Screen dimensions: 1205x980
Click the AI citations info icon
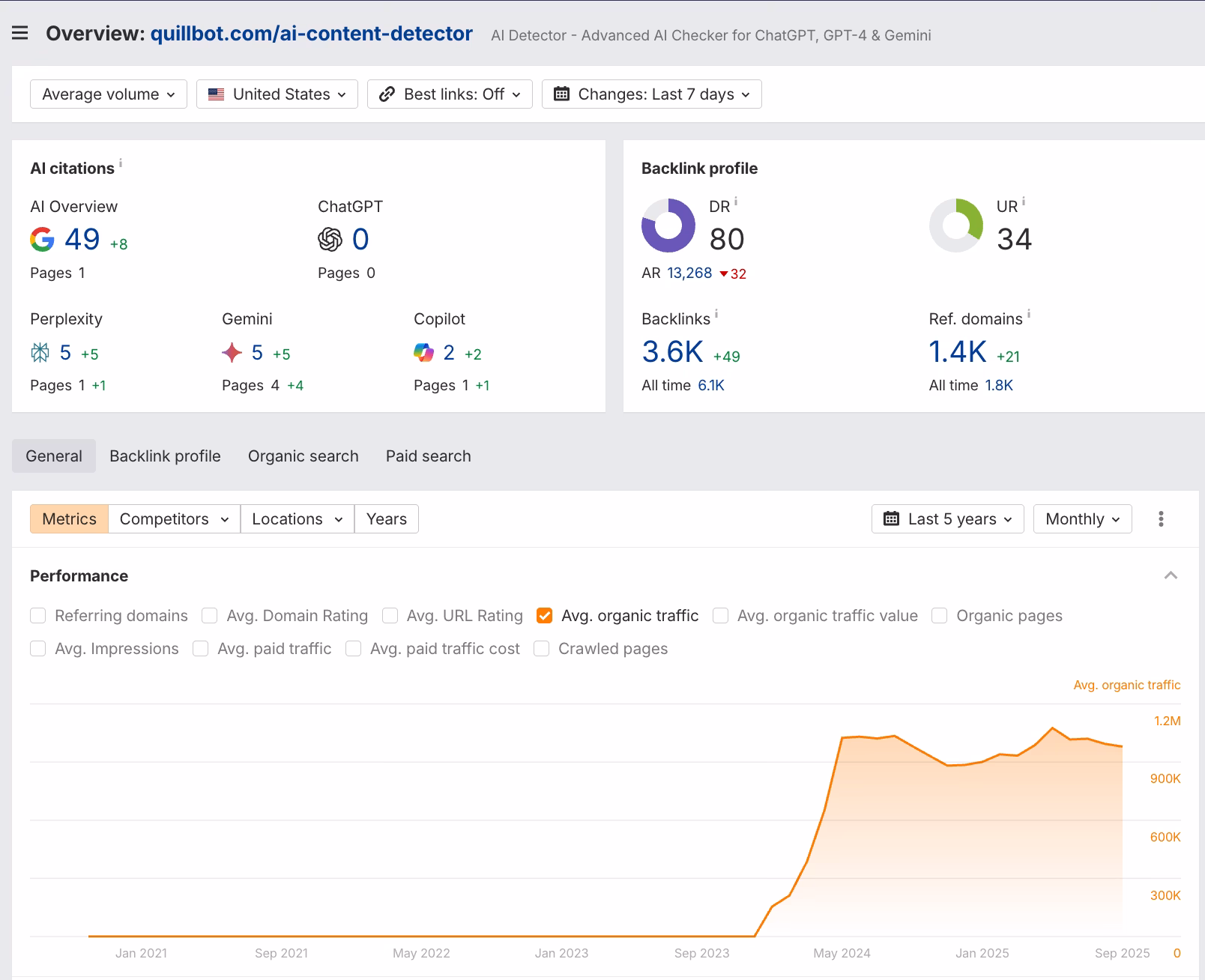coord(121,162)
